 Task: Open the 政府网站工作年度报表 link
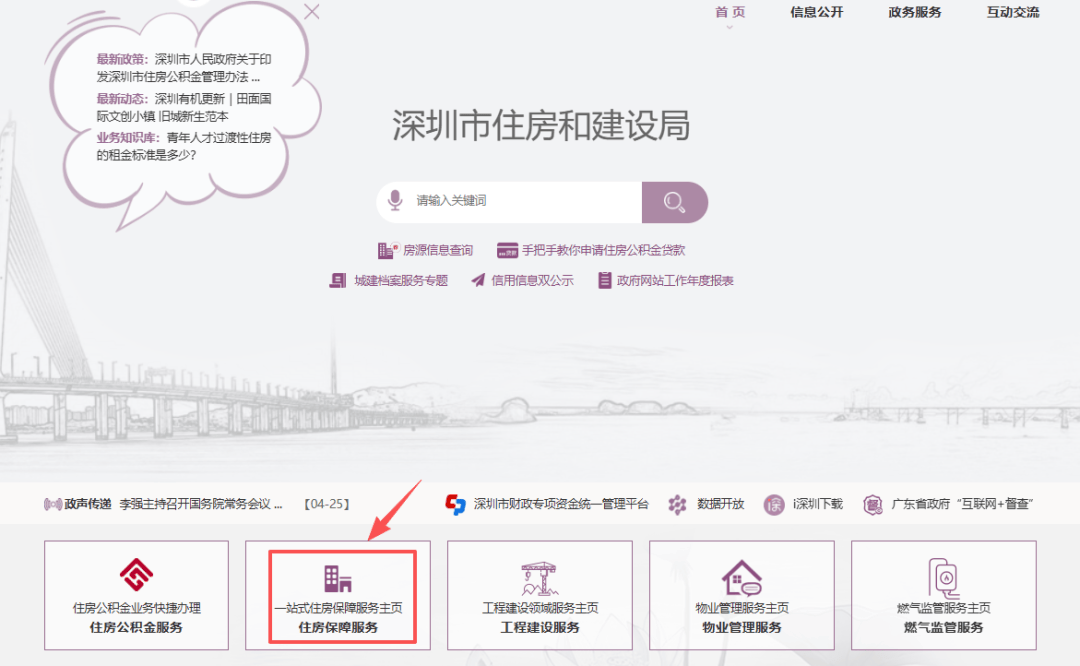pos(675,280)
